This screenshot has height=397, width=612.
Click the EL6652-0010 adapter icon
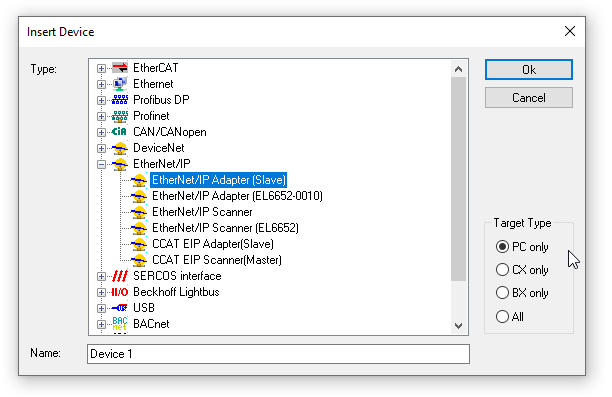[x=139, y=196]
